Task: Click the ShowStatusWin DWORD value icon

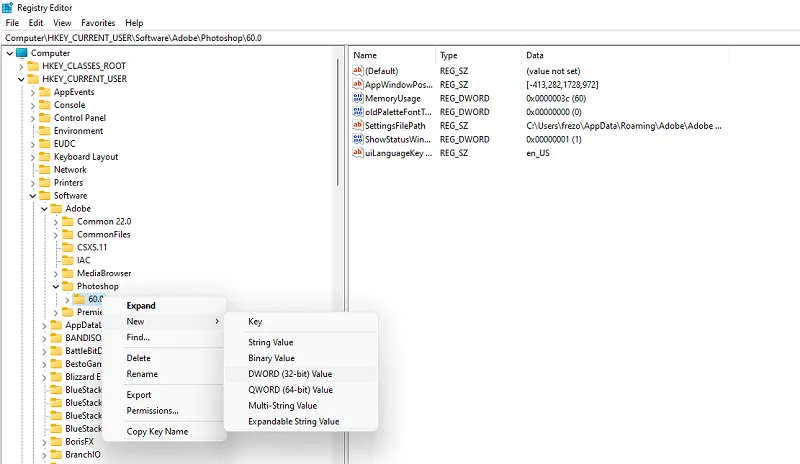Action: pos(358,139)
